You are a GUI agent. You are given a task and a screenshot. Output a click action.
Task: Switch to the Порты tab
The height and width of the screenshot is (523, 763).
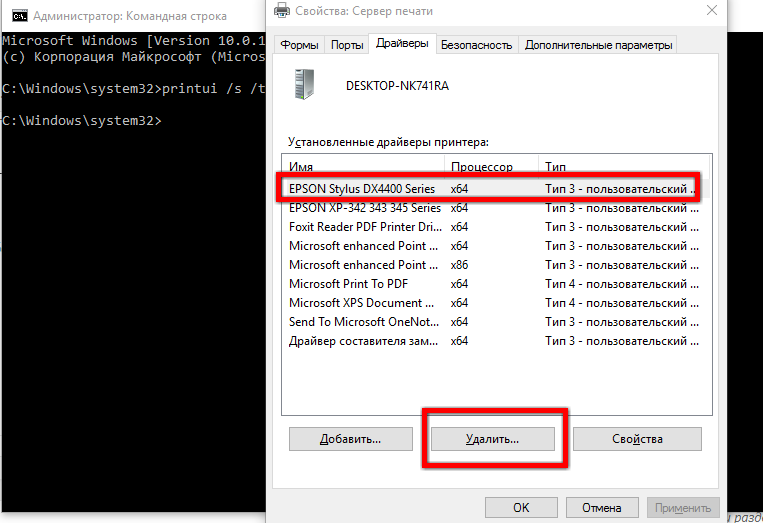point(347,45)
